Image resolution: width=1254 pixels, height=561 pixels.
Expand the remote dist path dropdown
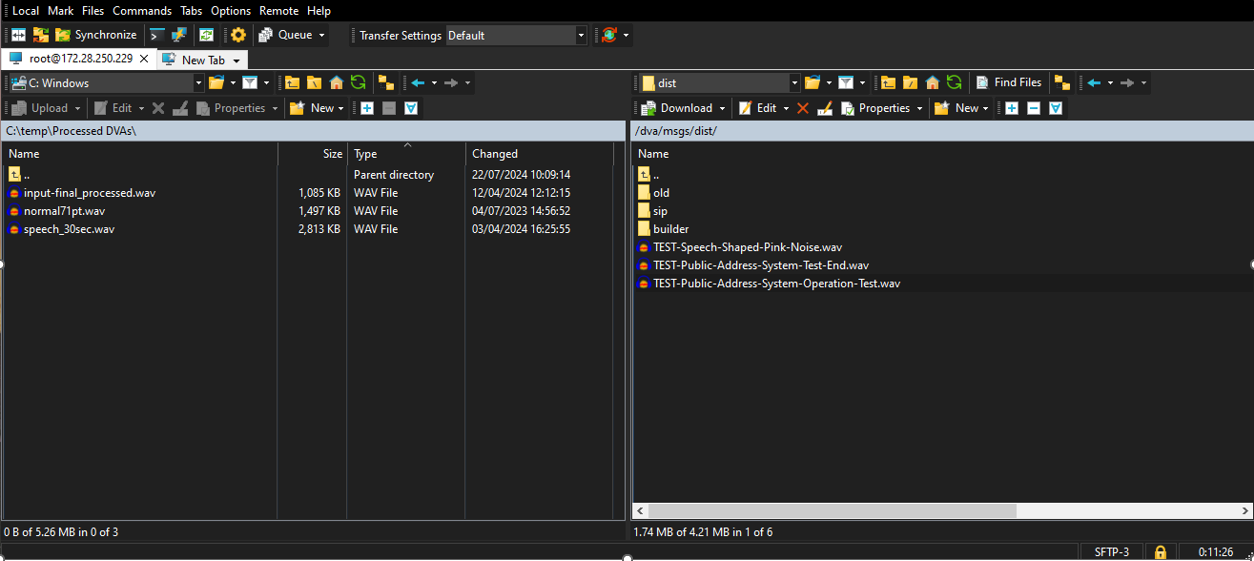tap(794, 83)
